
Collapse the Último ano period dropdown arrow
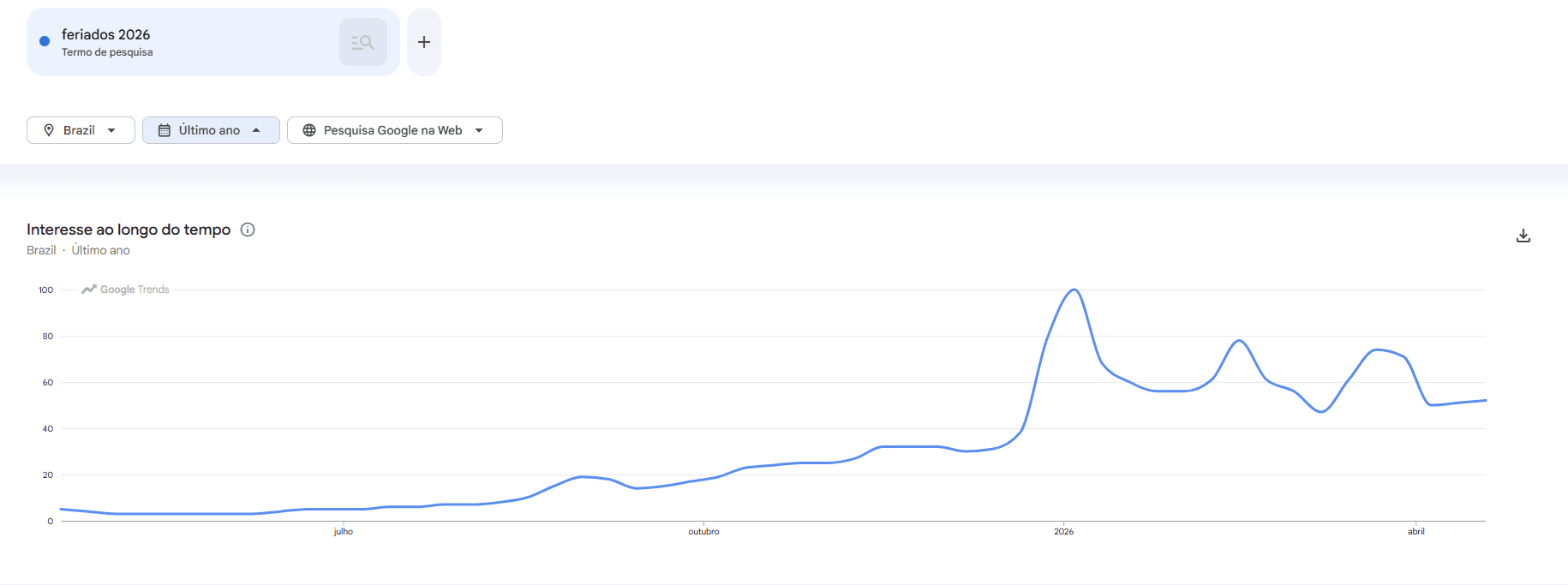[x=256, y=130]
